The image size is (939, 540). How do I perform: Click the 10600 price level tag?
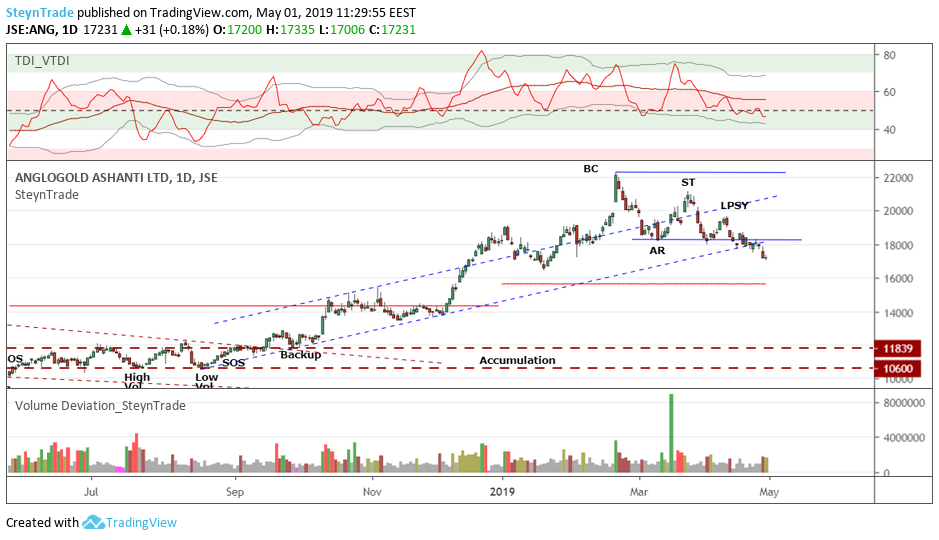coord(897,369)
